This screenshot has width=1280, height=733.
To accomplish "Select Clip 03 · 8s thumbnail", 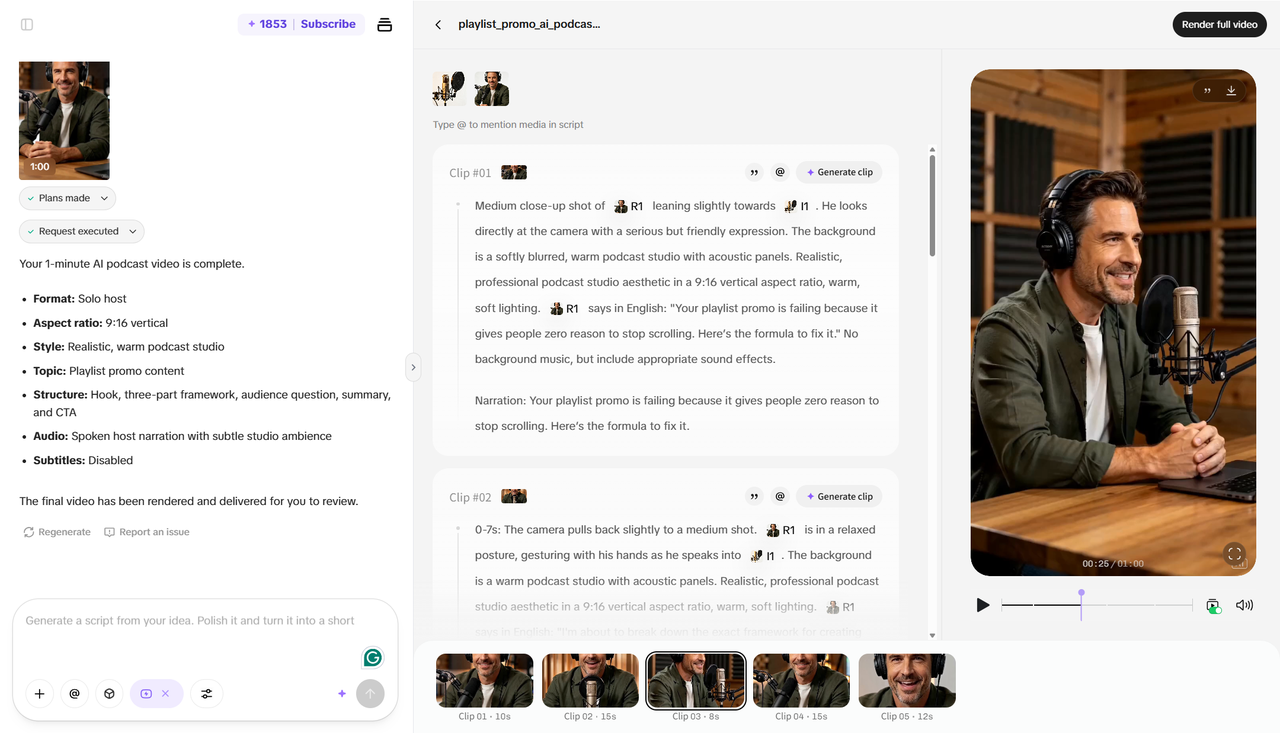I will click(x=696, y=680).
